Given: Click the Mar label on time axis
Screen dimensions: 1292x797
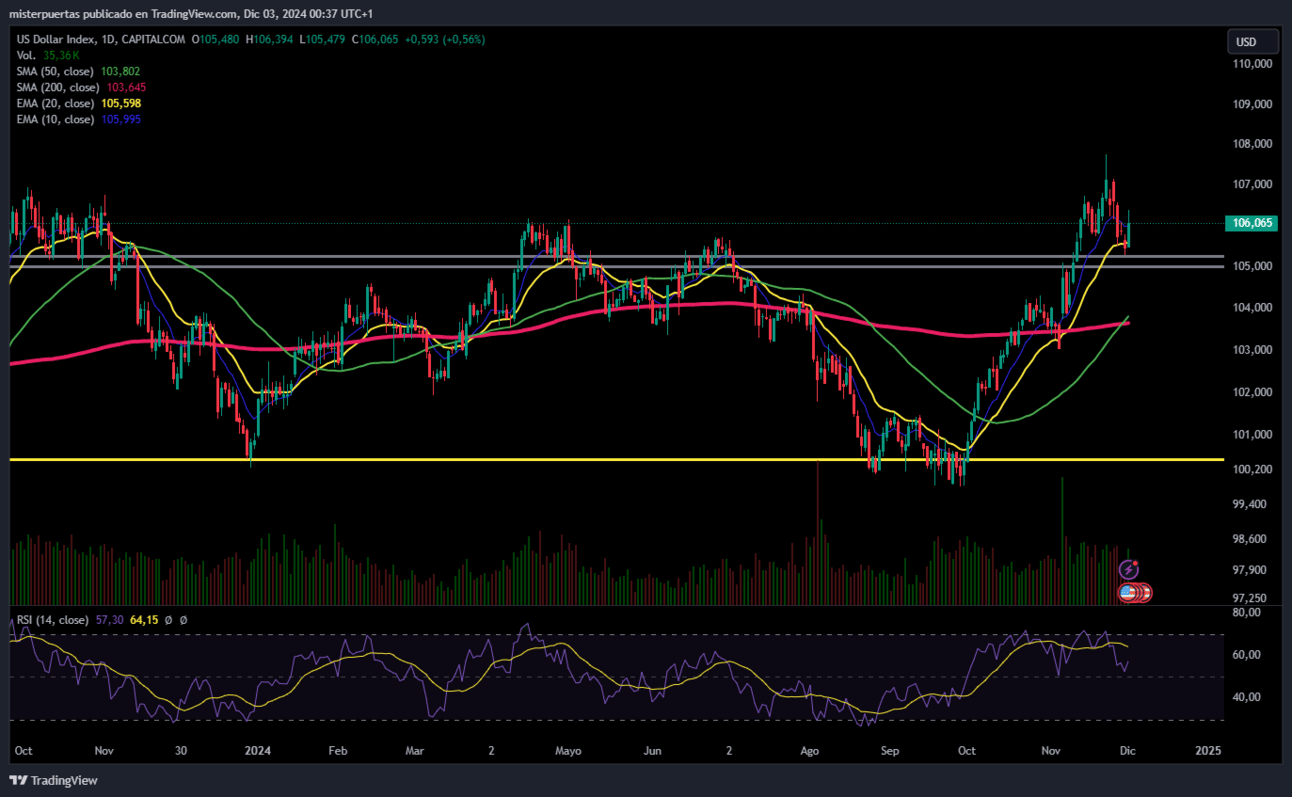Looking at the screenshot, I should tap(415, 750).
